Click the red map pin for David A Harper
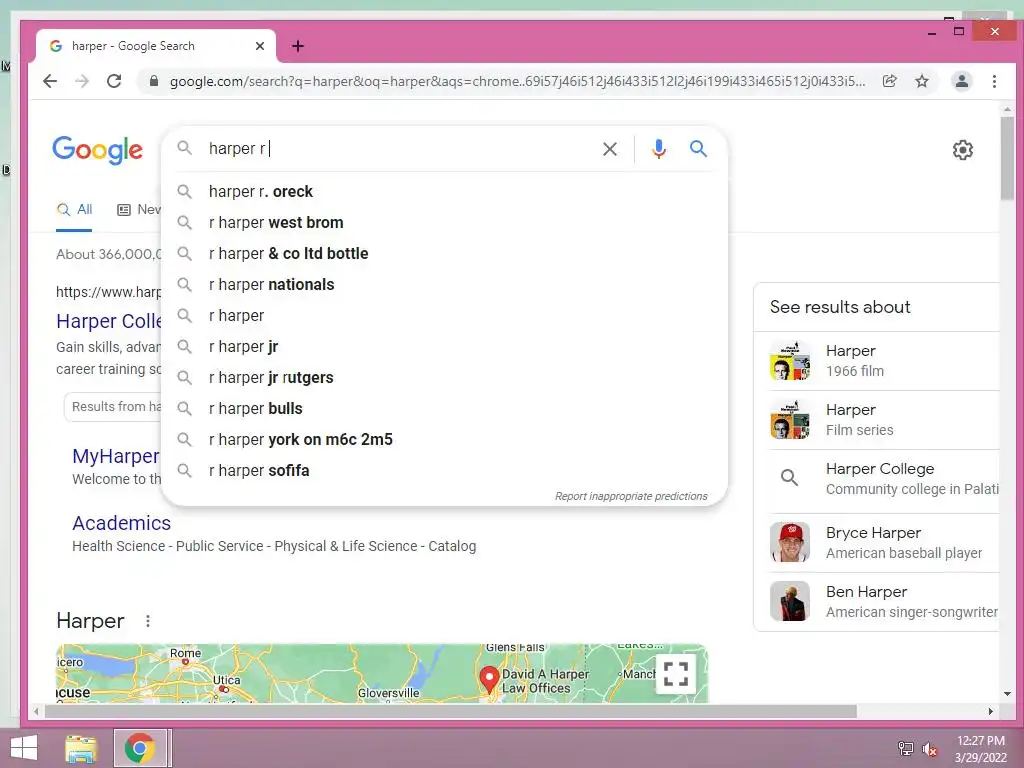 pos(489,679)
